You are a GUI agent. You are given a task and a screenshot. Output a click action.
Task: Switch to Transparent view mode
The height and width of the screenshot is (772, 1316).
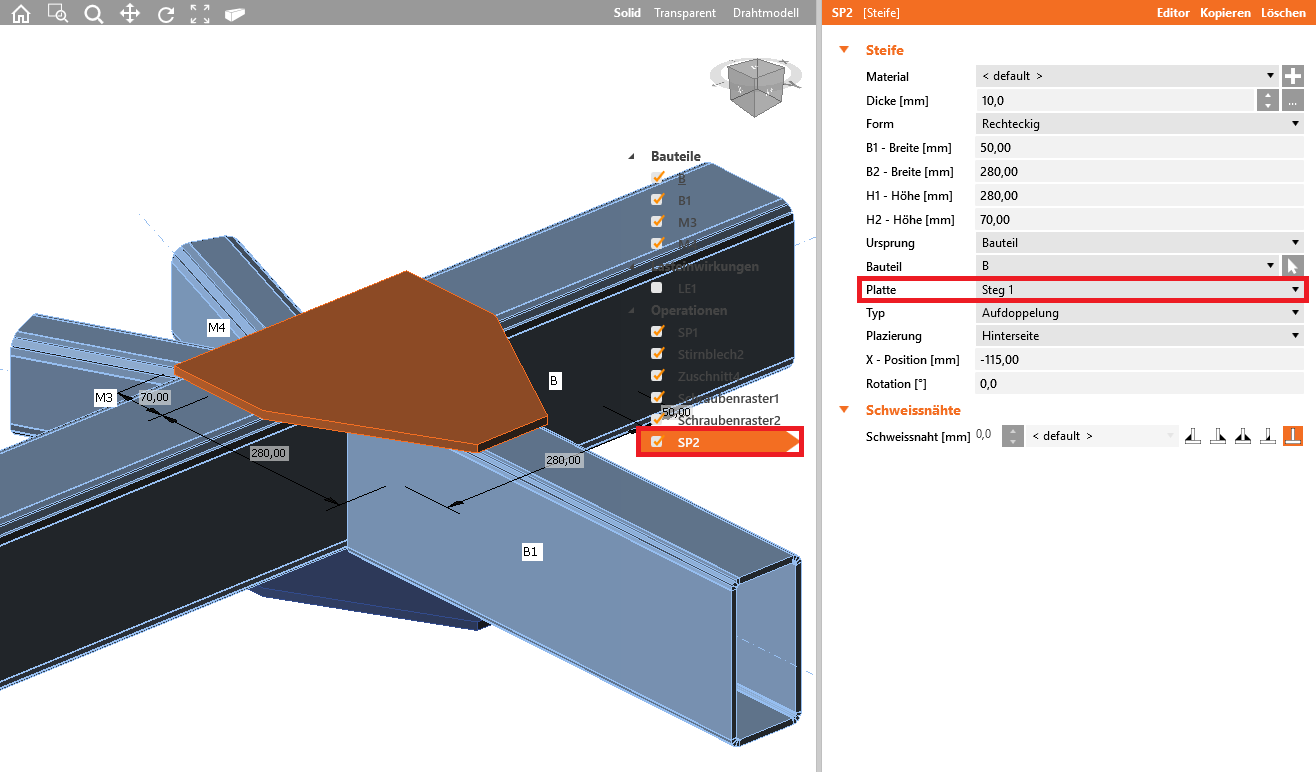pos(685,13)
